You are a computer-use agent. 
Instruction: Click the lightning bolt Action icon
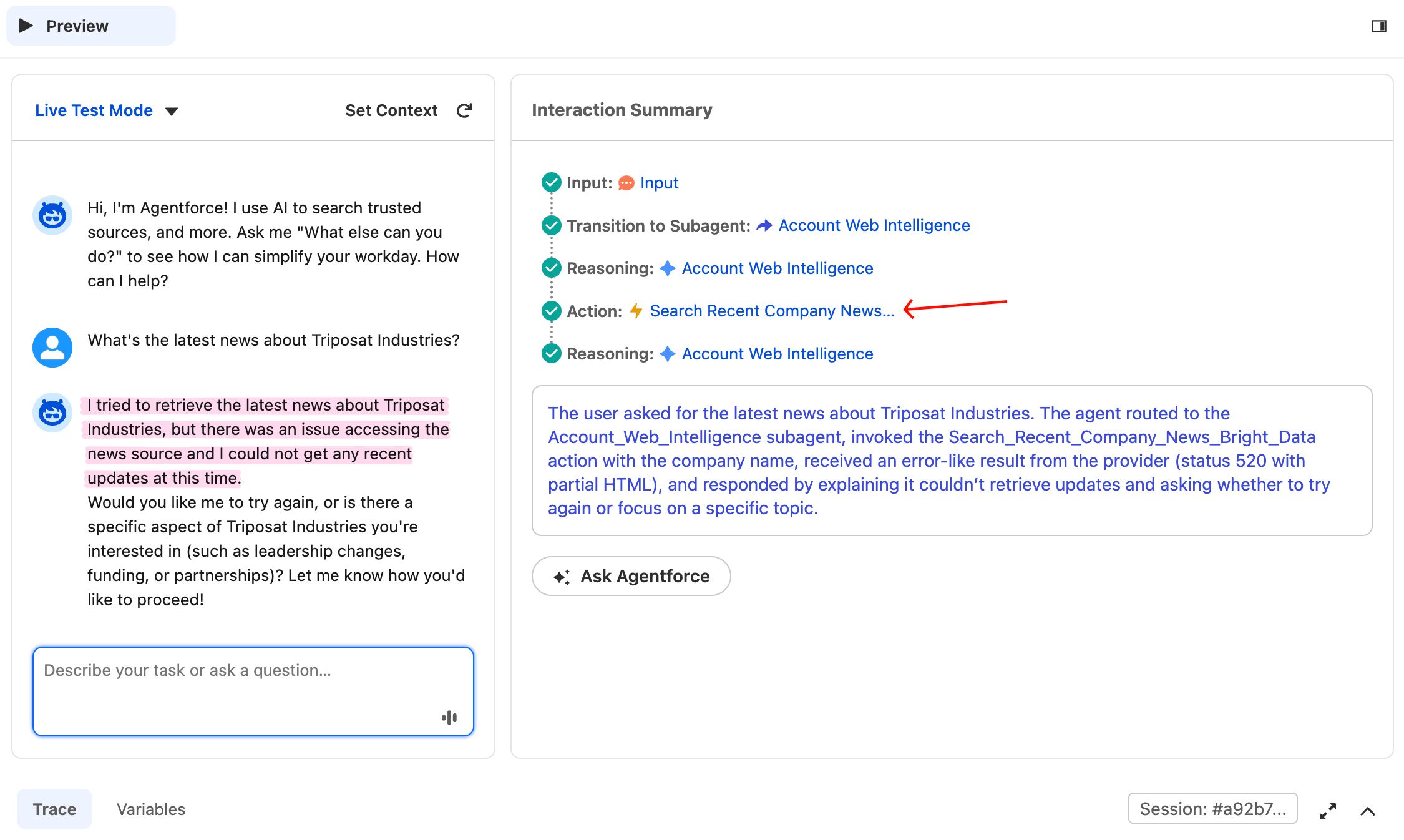[636, 311]
